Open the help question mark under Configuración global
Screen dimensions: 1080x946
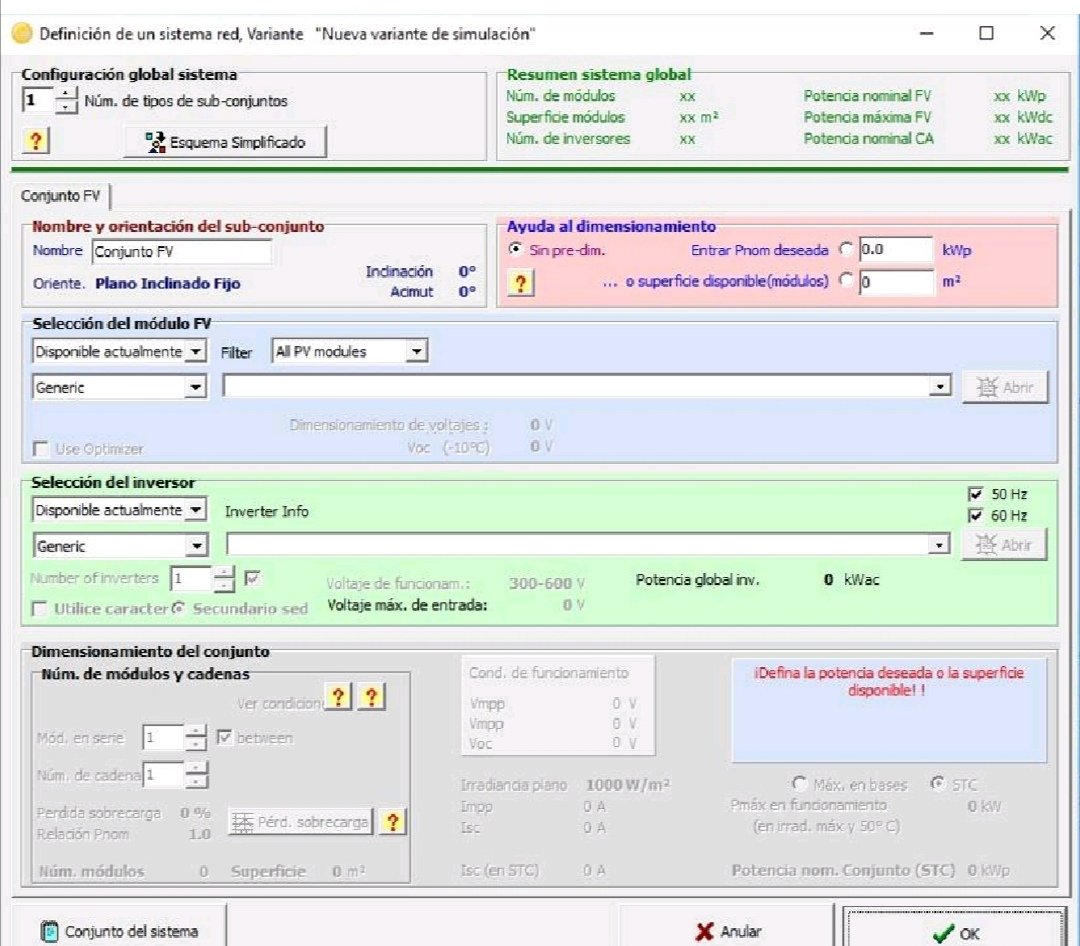pyautogui.click(x=36, y=141)
